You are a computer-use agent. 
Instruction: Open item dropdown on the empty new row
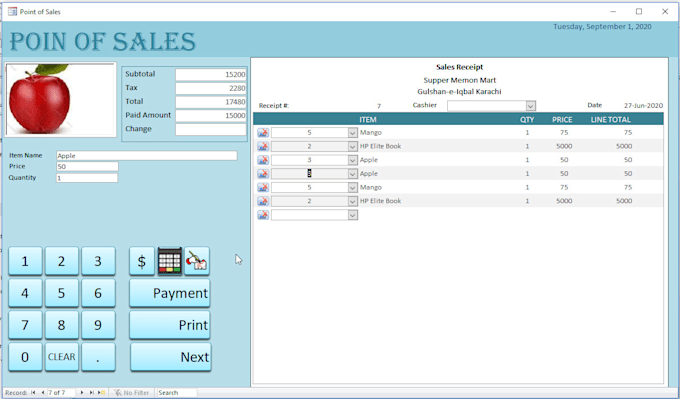(353, 215)
